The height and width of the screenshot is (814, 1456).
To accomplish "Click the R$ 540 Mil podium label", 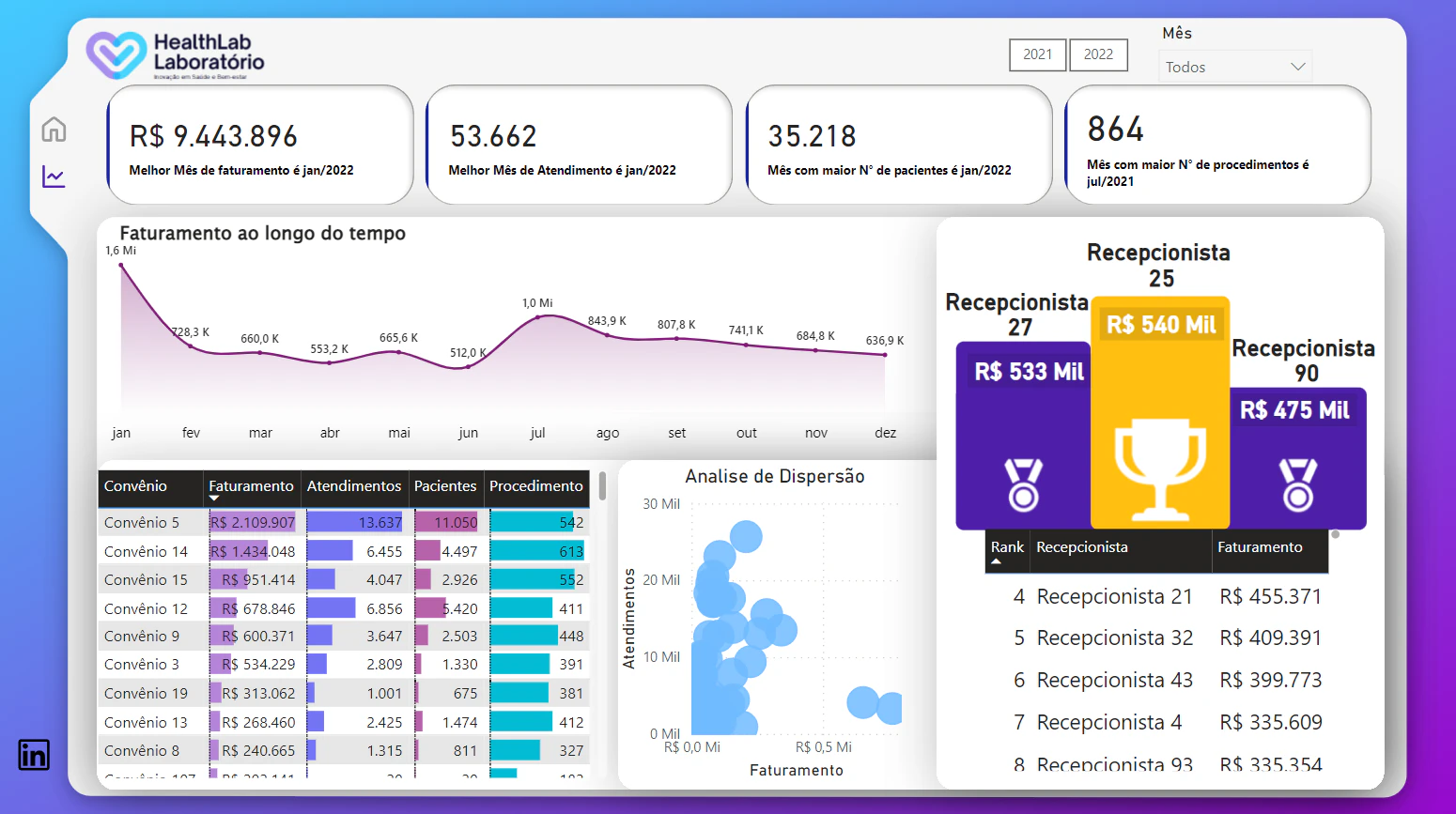I will pyautogui.click(x=1161, y=325).
